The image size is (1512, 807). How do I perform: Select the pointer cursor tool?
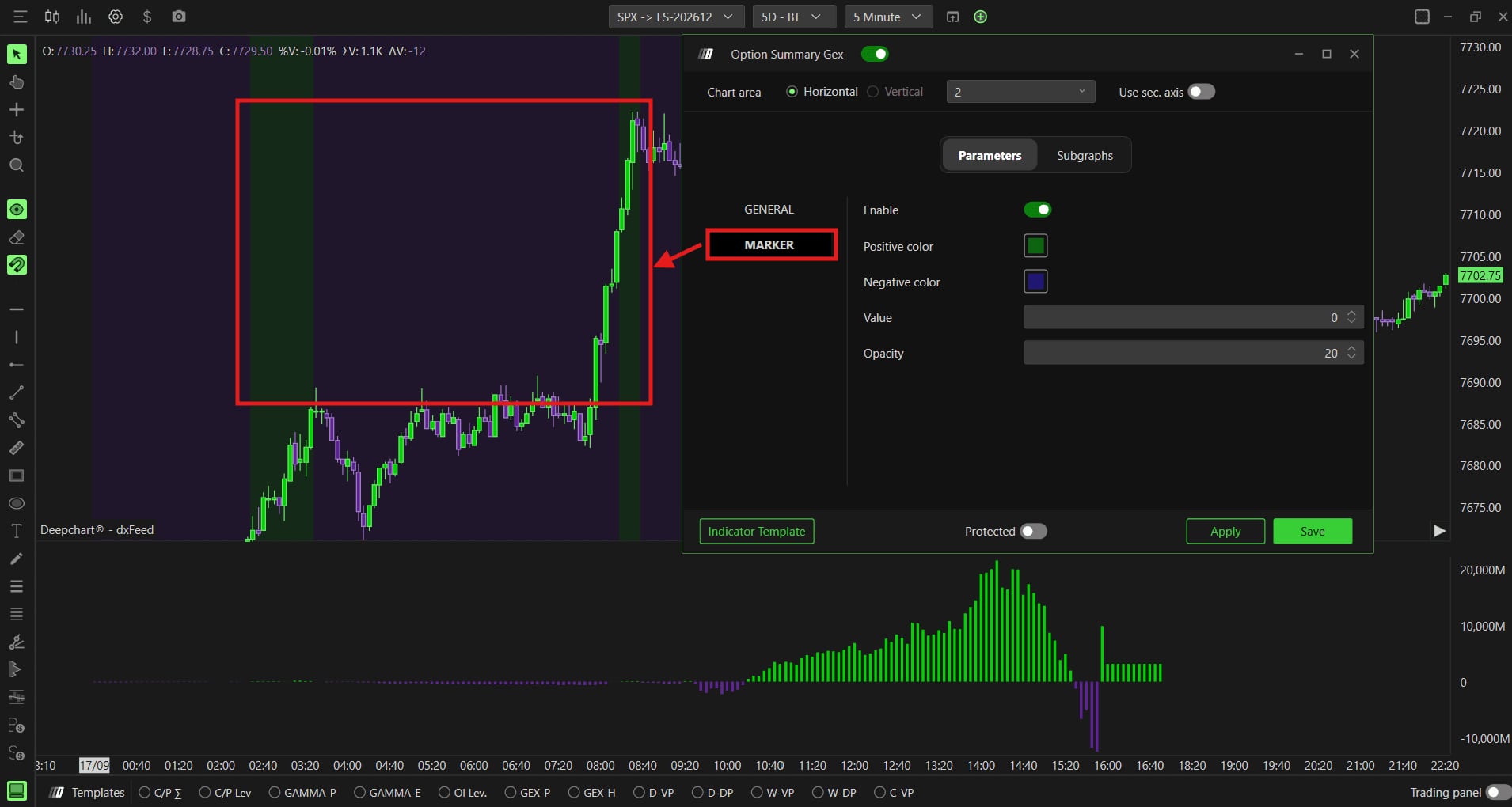pyautogui.click(x=17, y=54)
